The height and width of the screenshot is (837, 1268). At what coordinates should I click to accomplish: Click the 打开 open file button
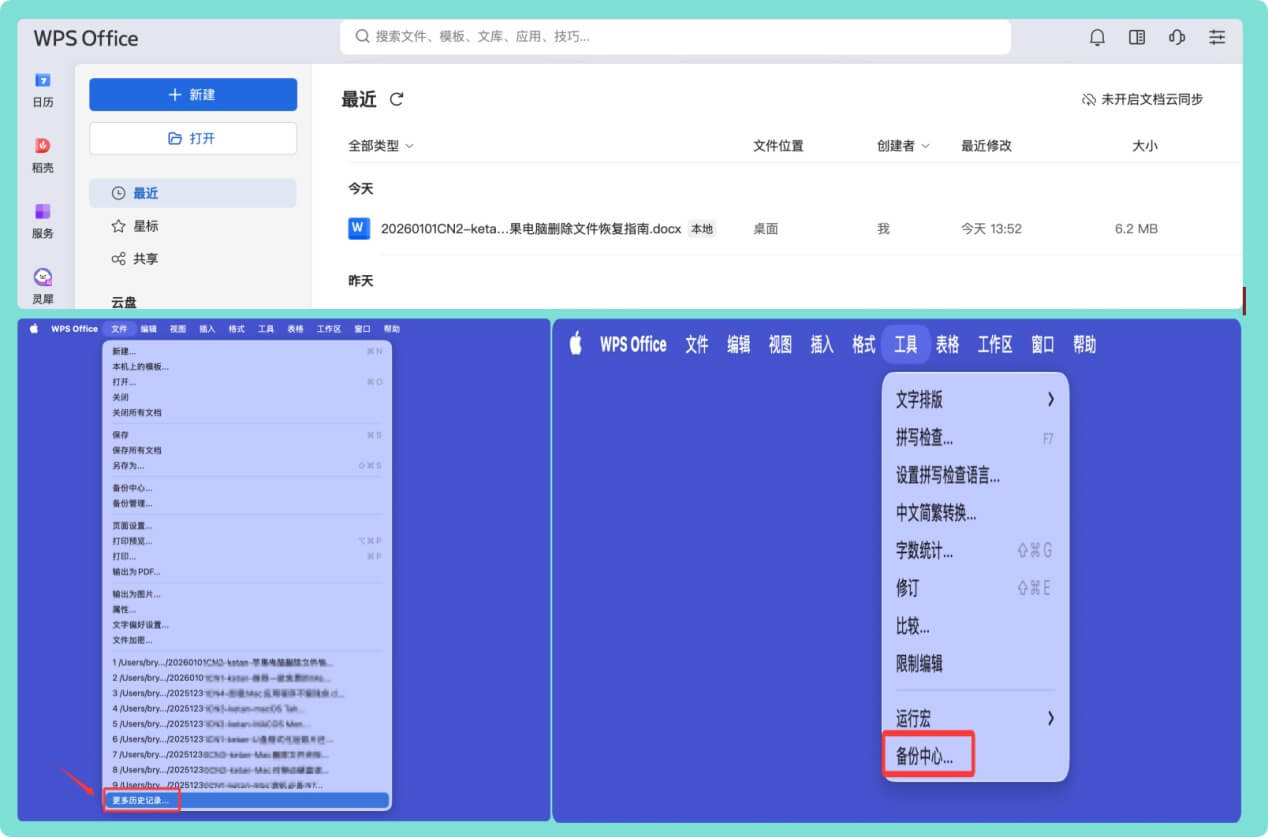192,136
